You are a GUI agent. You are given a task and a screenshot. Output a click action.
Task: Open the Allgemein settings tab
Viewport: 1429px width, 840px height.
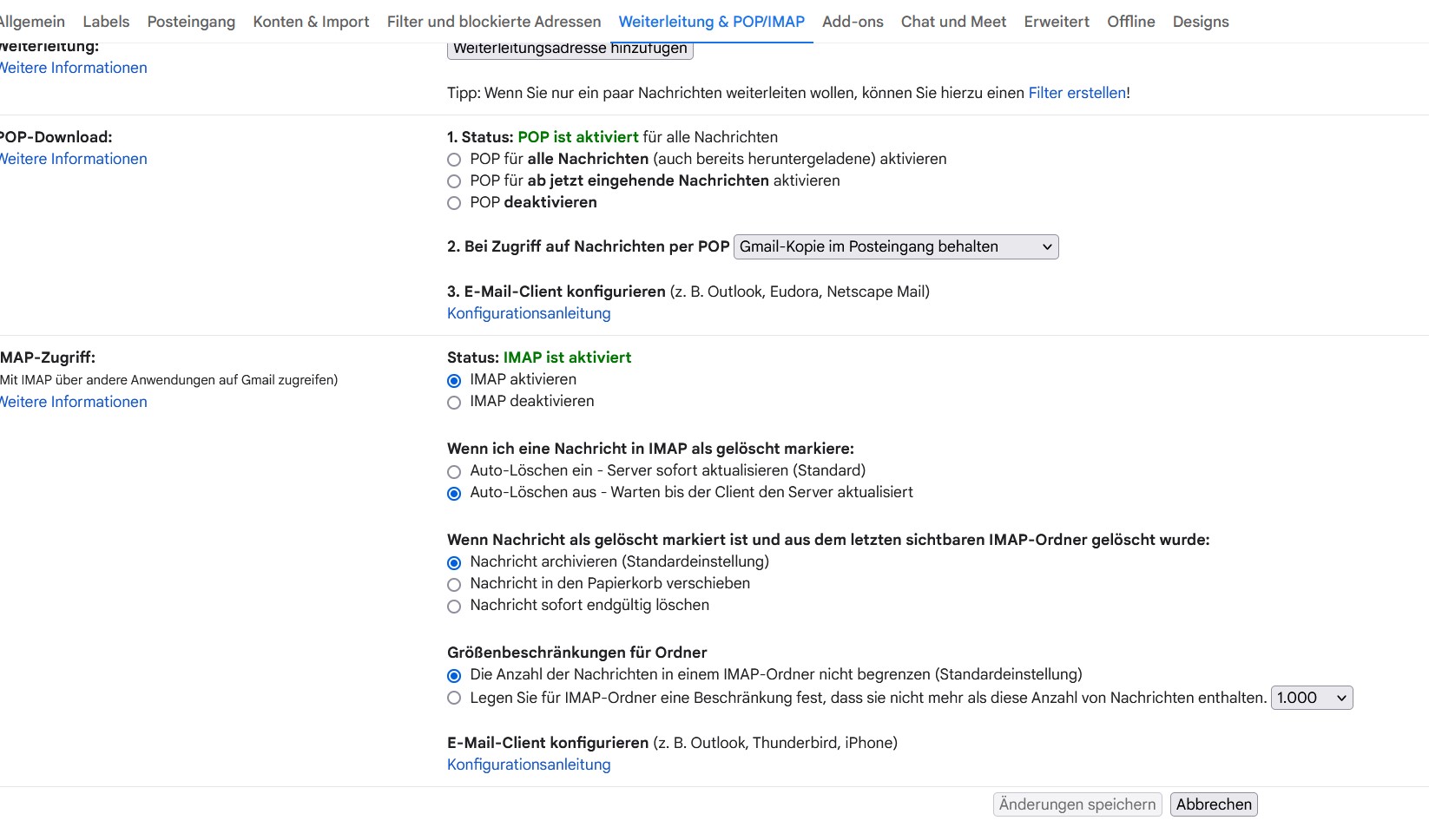[32, 22]
